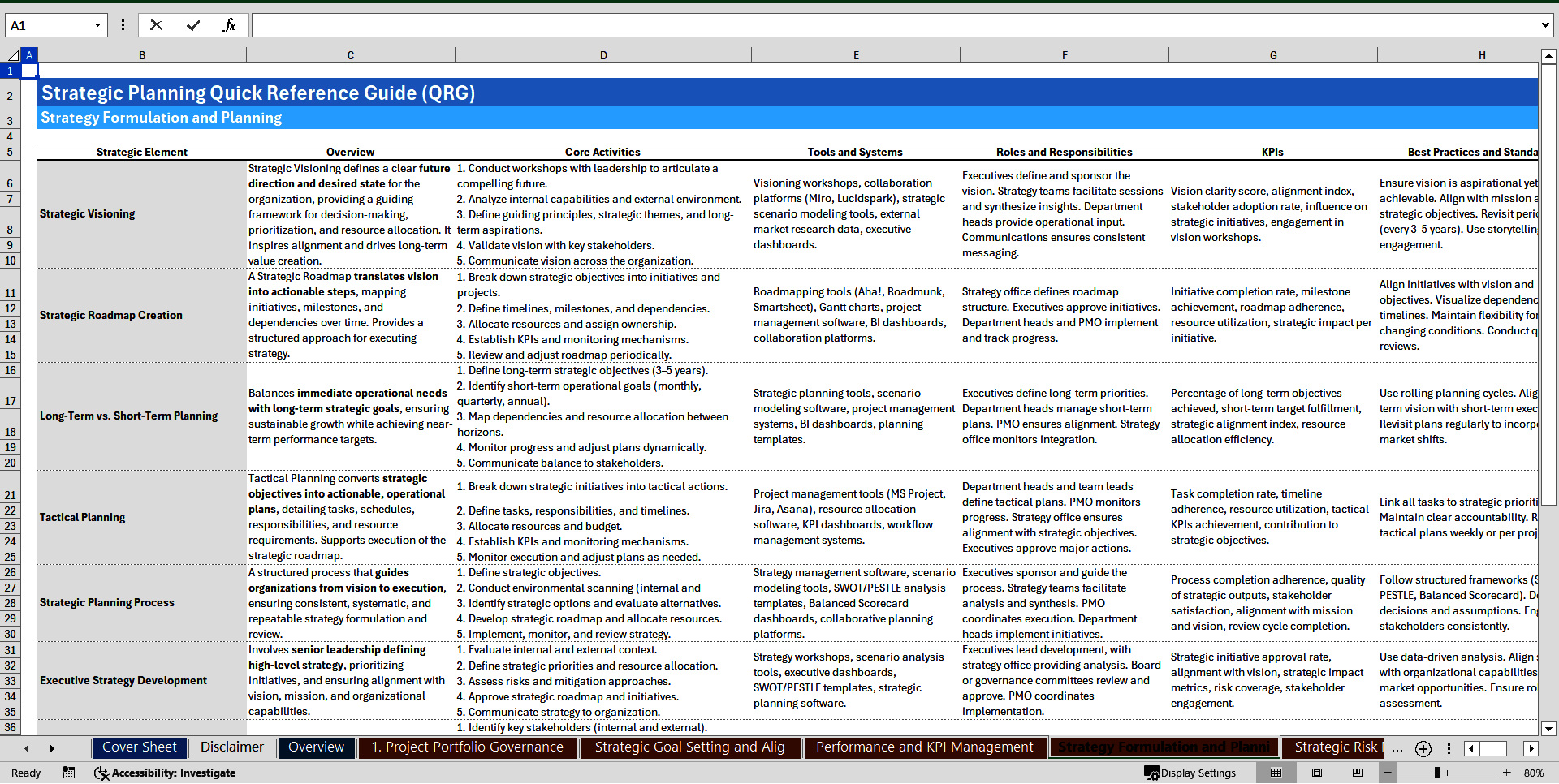
Task: Select all cells via the corner triangle
Action: (x=11, y=54)
